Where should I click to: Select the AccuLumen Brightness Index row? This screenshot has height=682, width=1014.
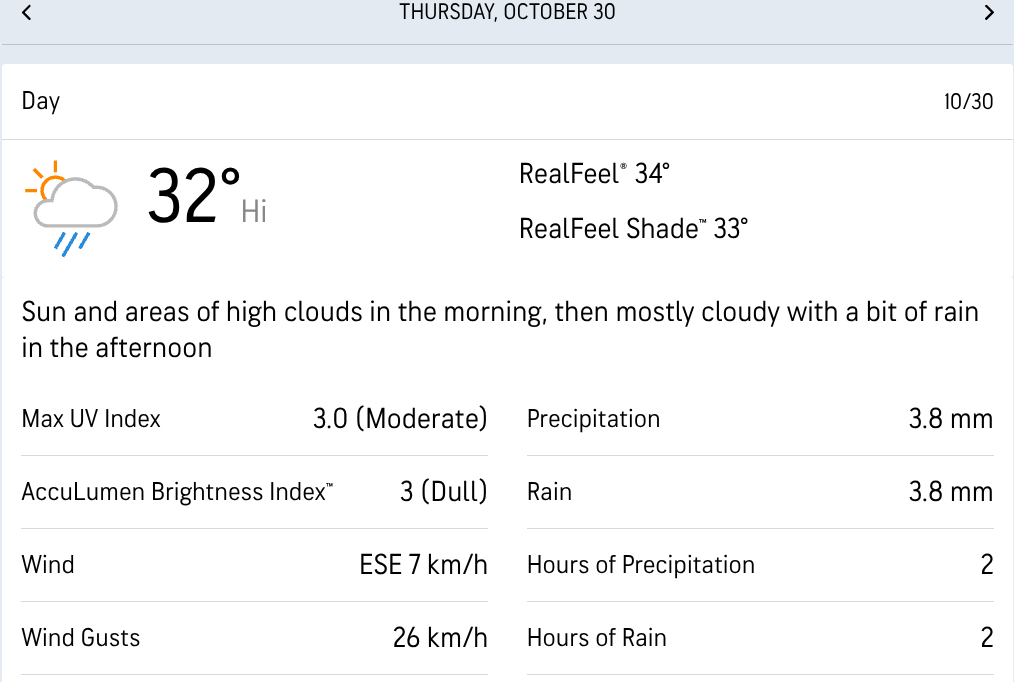click(254, 492)
